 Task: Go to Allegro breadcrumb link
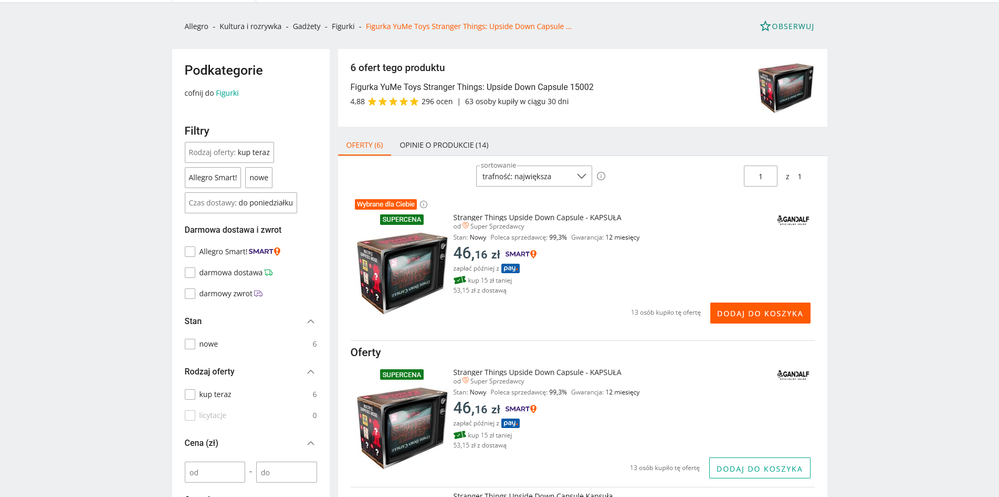(x=196, y=27)
